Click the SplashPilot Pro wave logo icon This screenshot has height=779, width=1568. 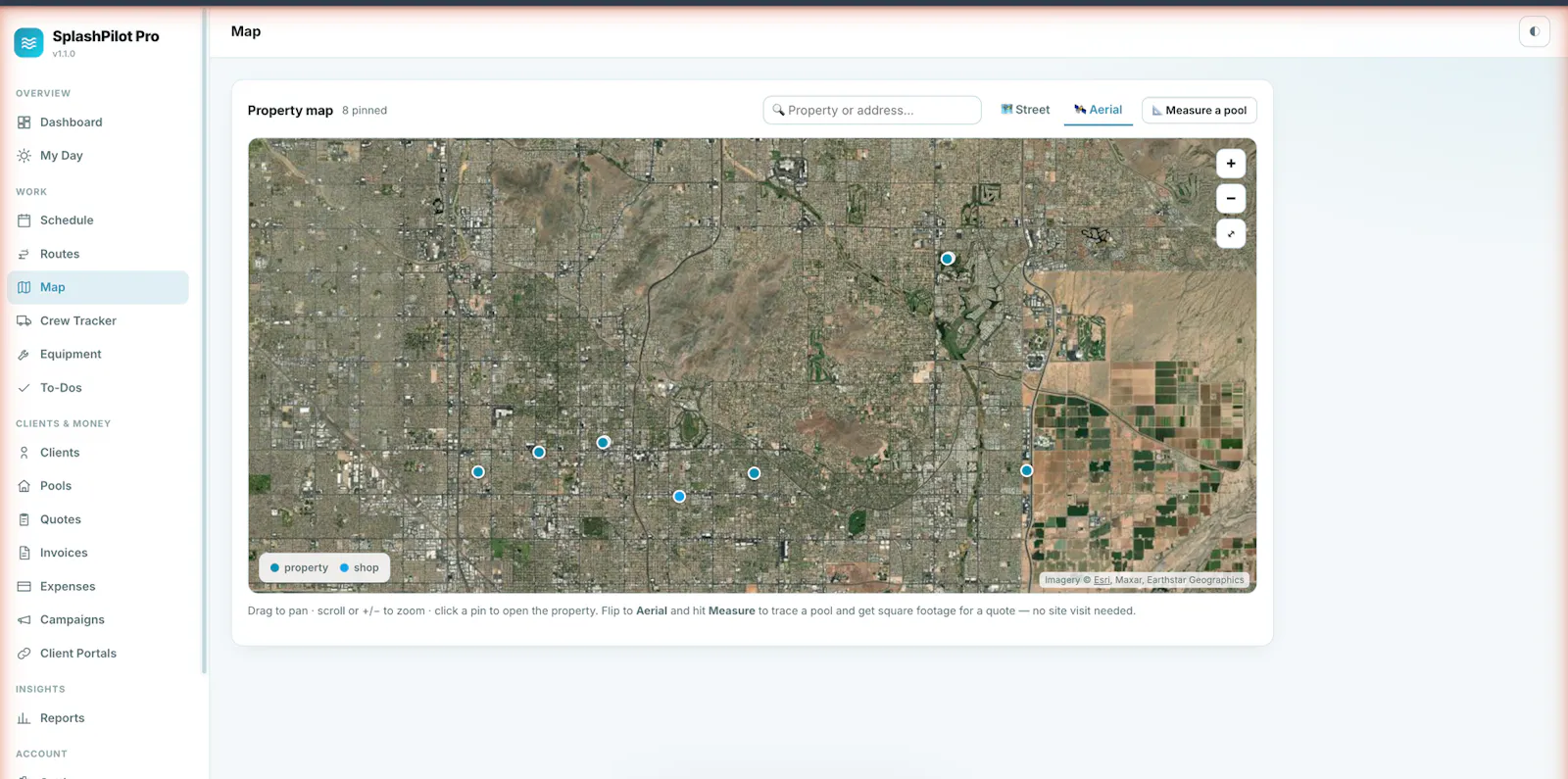(28, 42)
